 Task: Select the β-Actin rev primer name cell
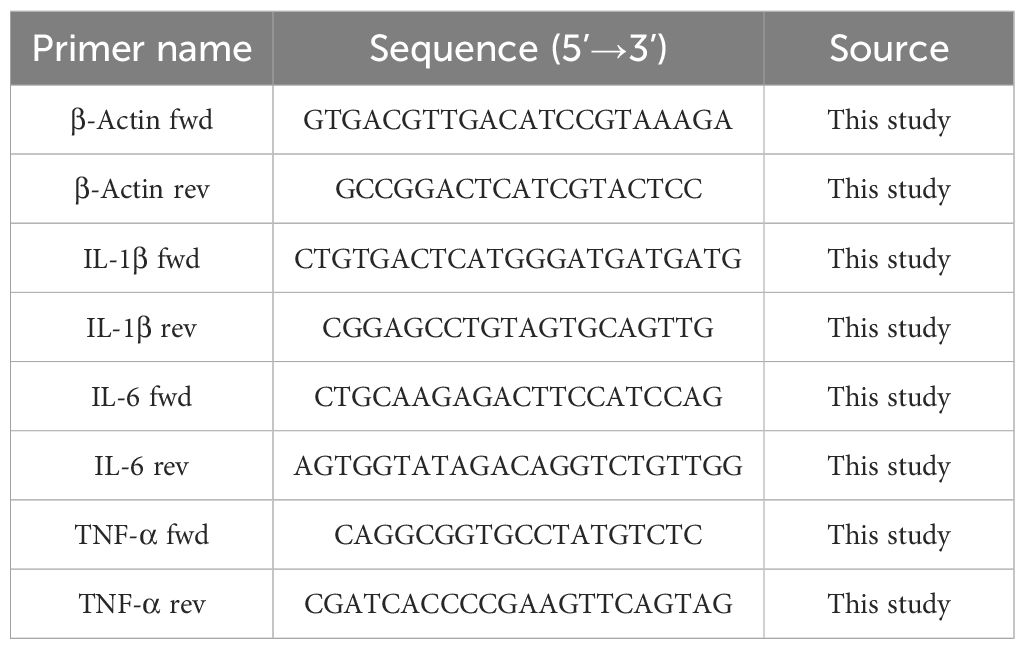(x=142, y=190)
